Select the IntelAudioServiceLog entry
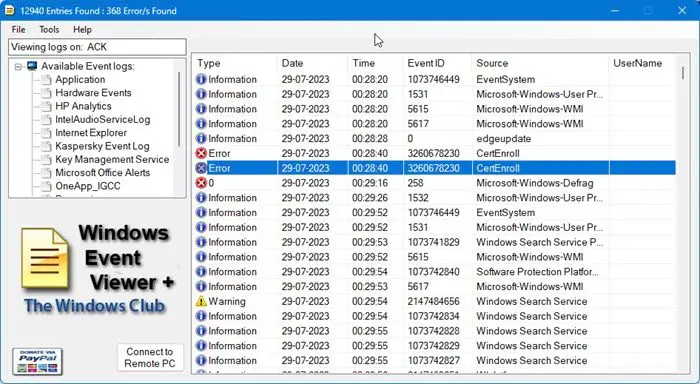This screenshot has width=700, height=384. pyautogui.click(x=103, y=120)
